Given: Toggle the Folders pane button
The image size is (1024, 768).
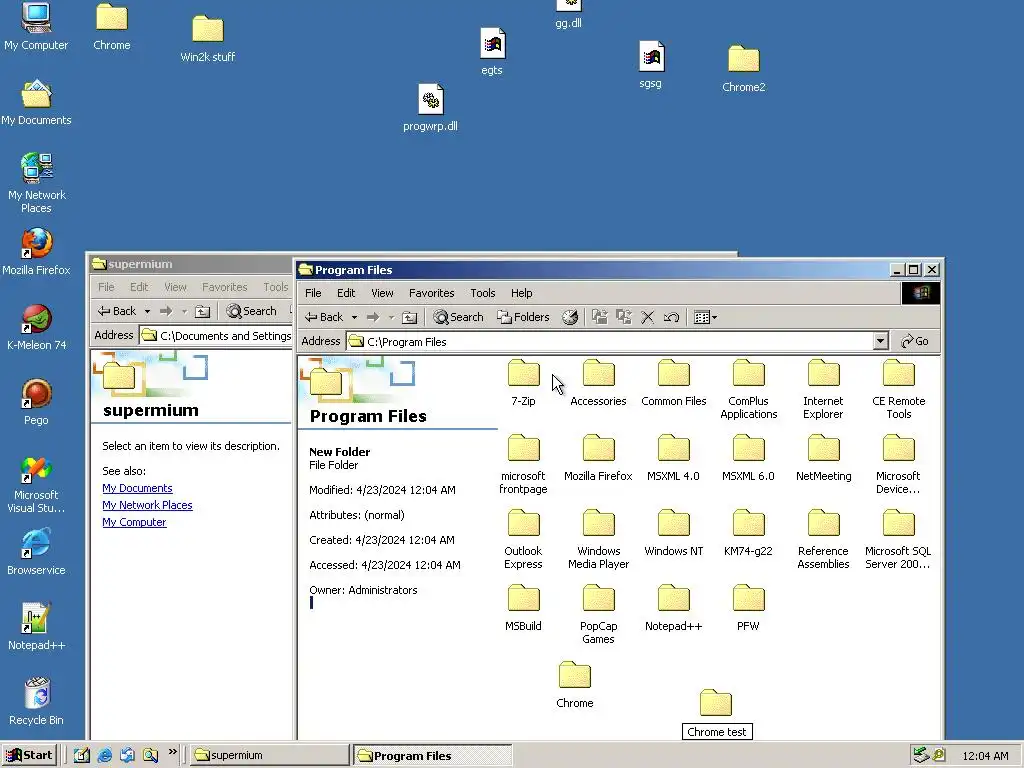Looking at the screenshot, I should coord(523,317).
